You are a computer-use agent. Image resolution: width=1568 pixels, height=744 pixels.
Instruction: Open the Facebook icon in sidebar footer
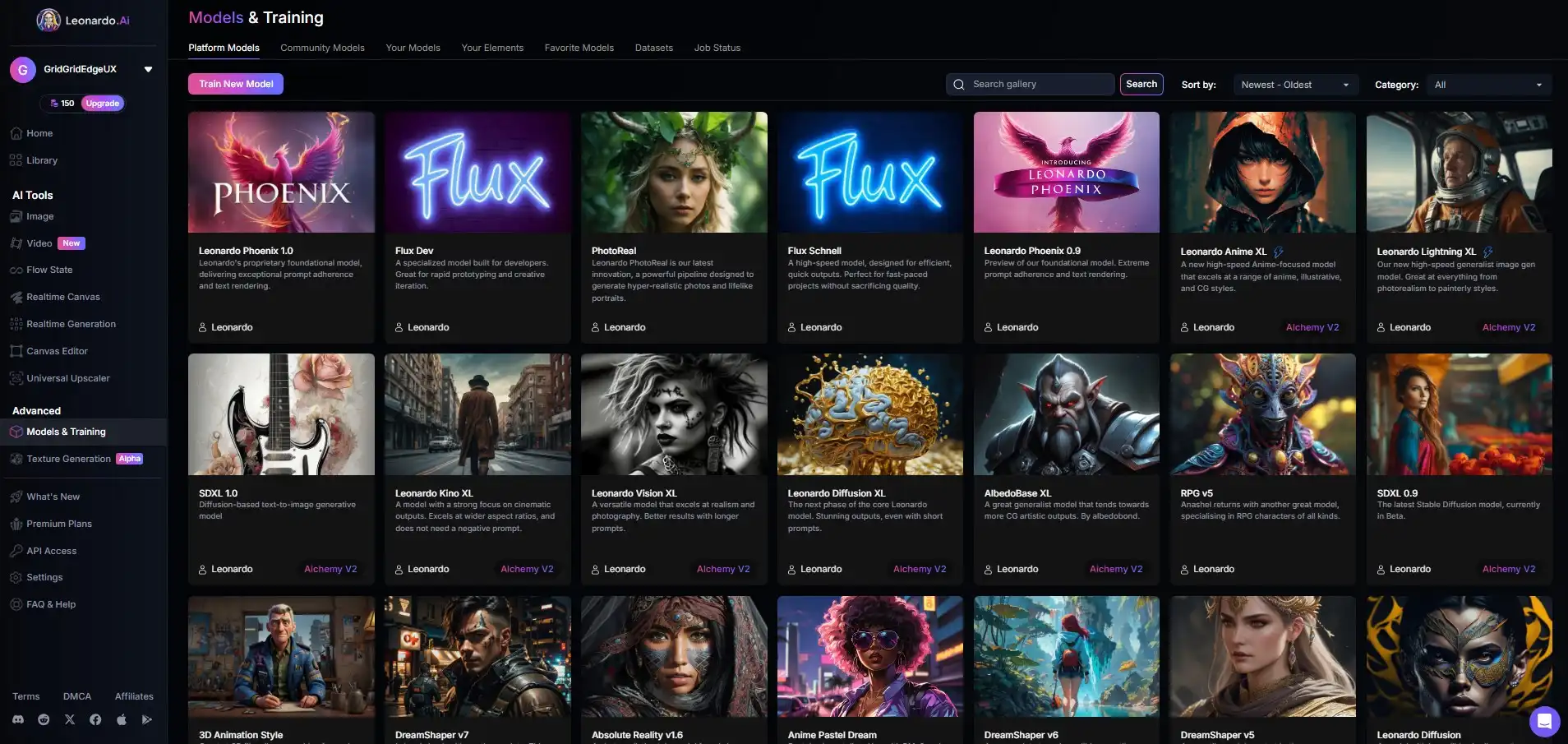pos(95,719)
